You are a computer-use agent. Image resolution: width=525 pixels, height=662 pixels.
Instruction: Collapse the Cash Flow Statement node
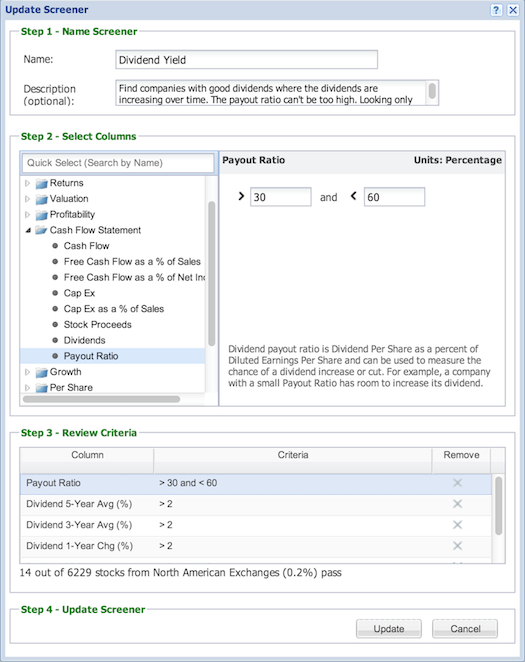click(28, 231)
